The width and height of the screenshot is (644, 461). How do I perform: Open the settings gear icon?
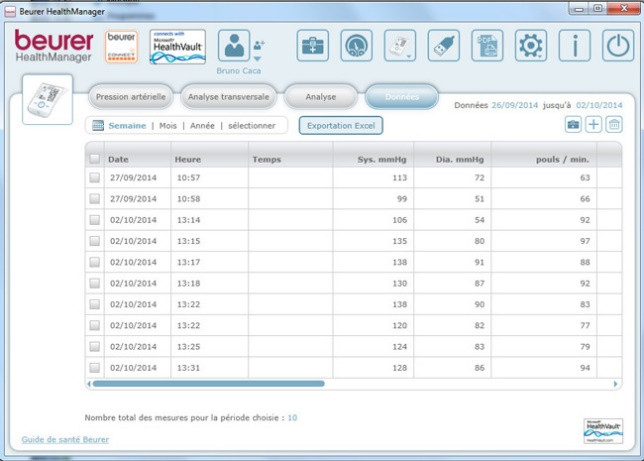530,46
